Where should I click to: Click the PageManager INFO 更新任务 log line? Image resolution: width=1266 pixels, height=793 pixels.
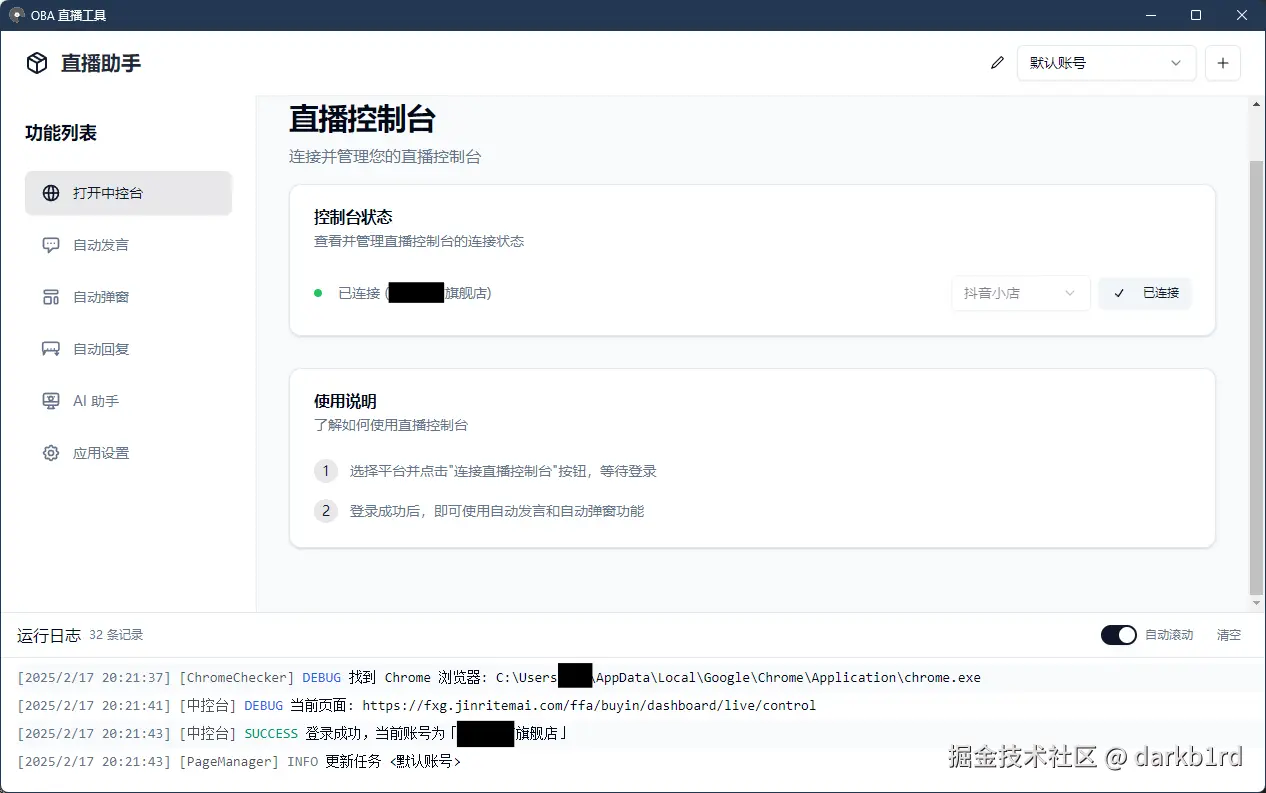pos(239,761)
